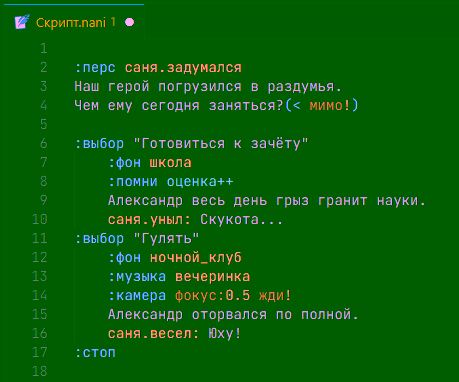Click the Скрипт.nani file icon
The width and height of the screenshot is (459, 382).
[22, 22]
